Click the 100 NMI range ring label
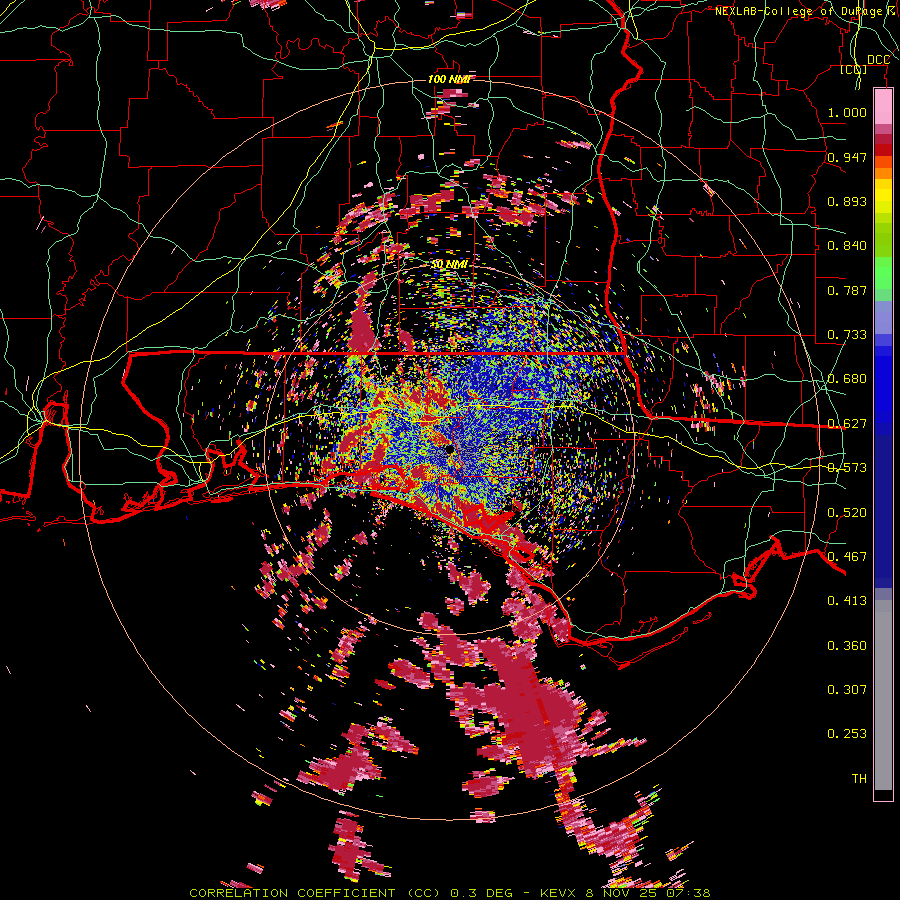 tap(449, 79)
